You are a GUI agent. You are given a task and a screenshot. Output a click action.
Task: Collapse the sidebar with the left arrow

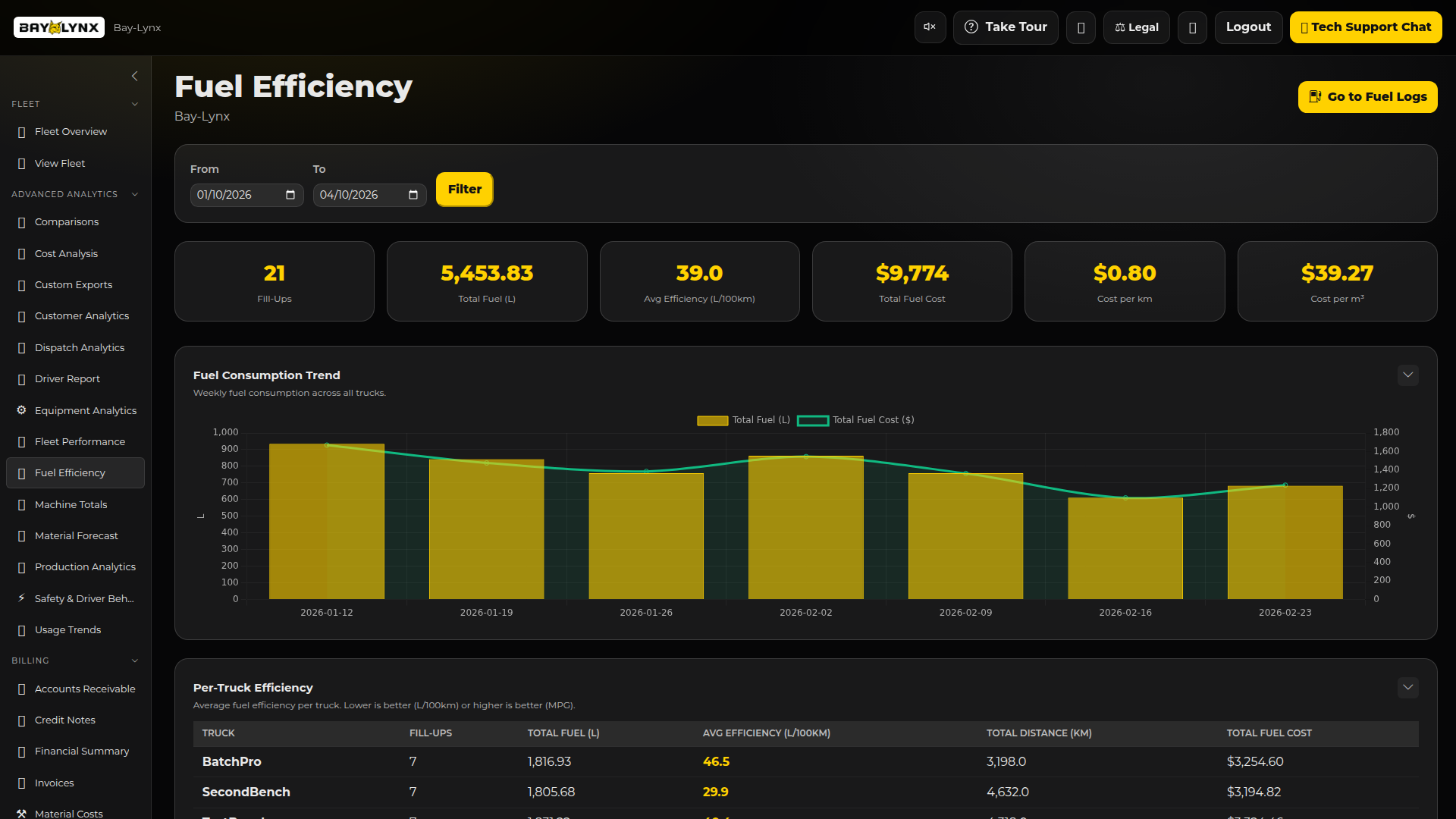click(x=134, y=76)
